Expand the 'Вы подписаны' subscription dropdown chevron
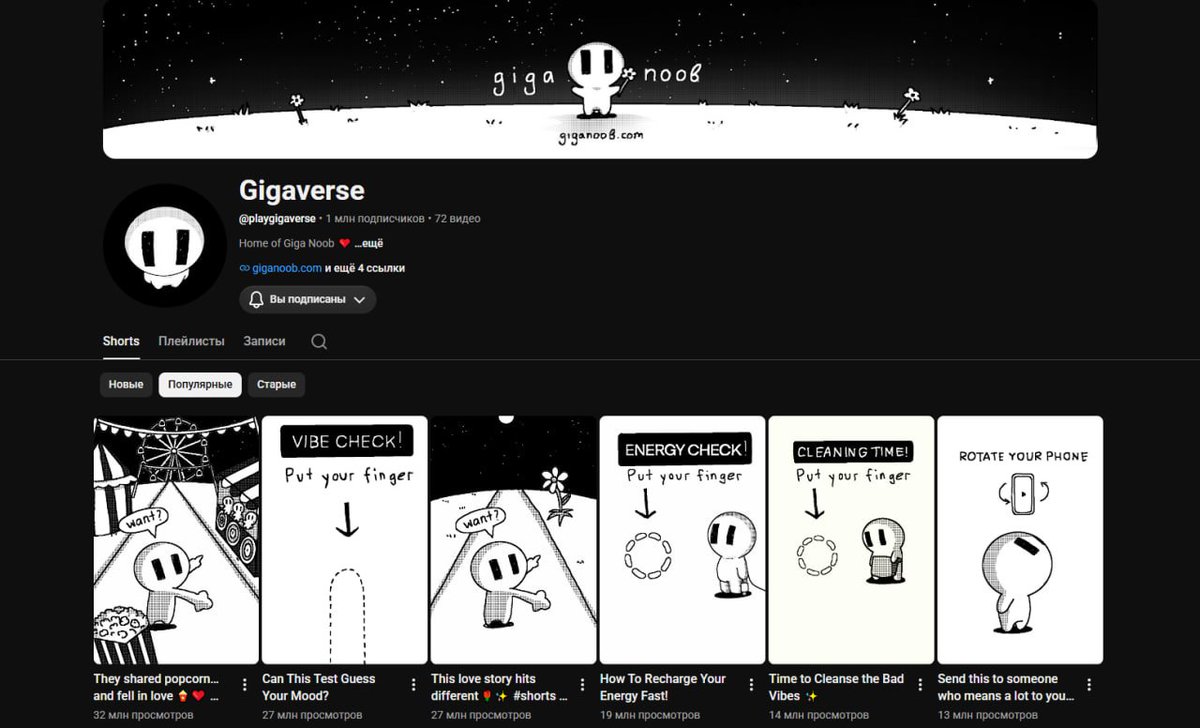The height and width of the screenshot is (728, 1200). (360, 299)
